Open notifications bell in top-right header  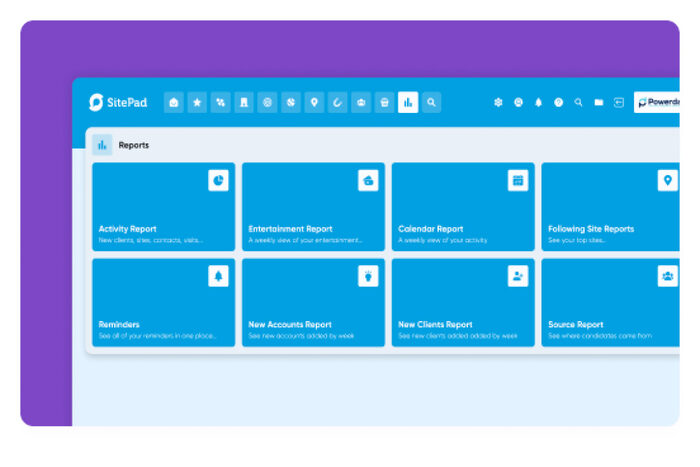pyautogui.click(x=538, y=102)
